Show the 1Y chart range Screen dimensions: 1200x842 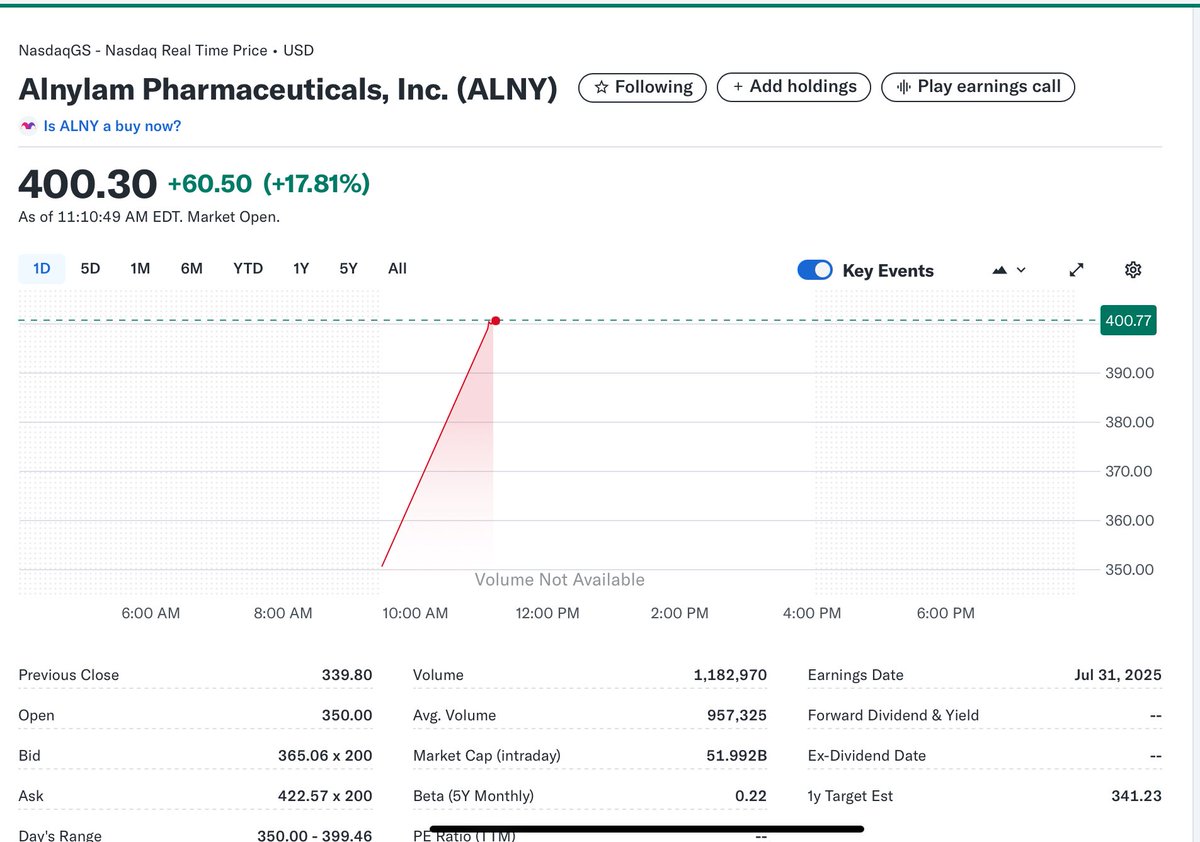[x=301, y=268]
